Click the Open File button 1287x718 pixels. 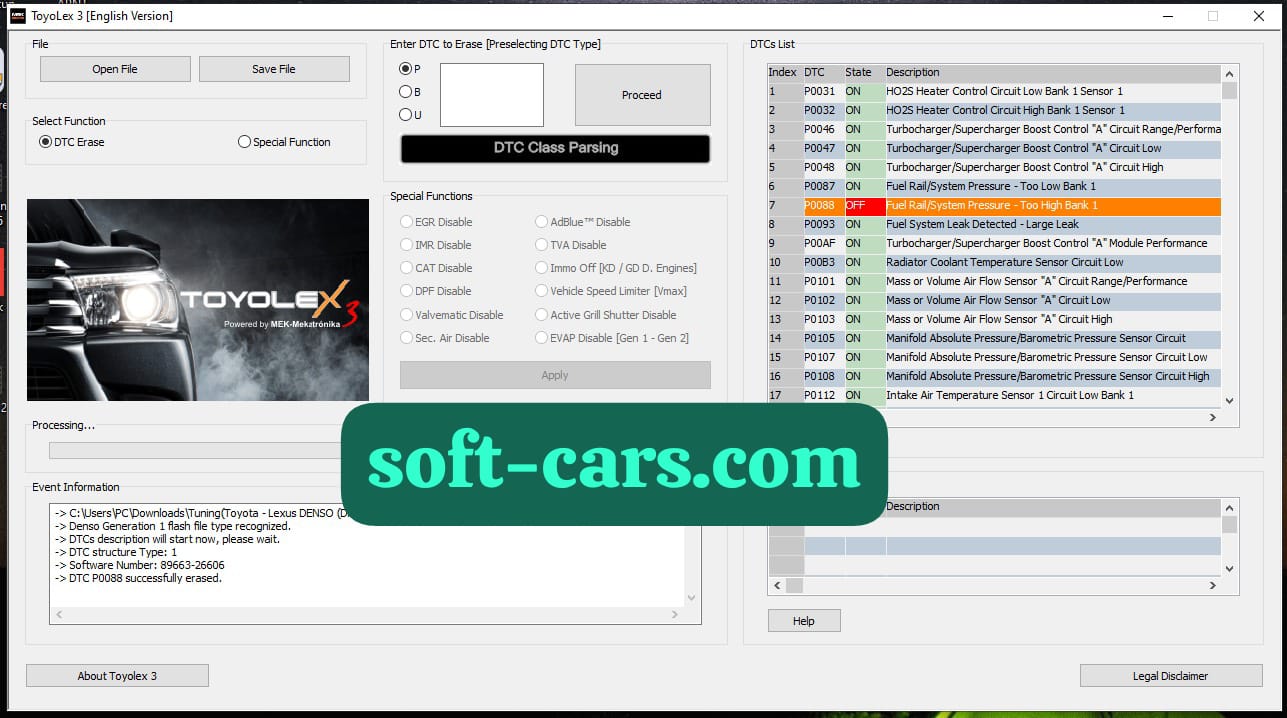(x=115, y=69)
